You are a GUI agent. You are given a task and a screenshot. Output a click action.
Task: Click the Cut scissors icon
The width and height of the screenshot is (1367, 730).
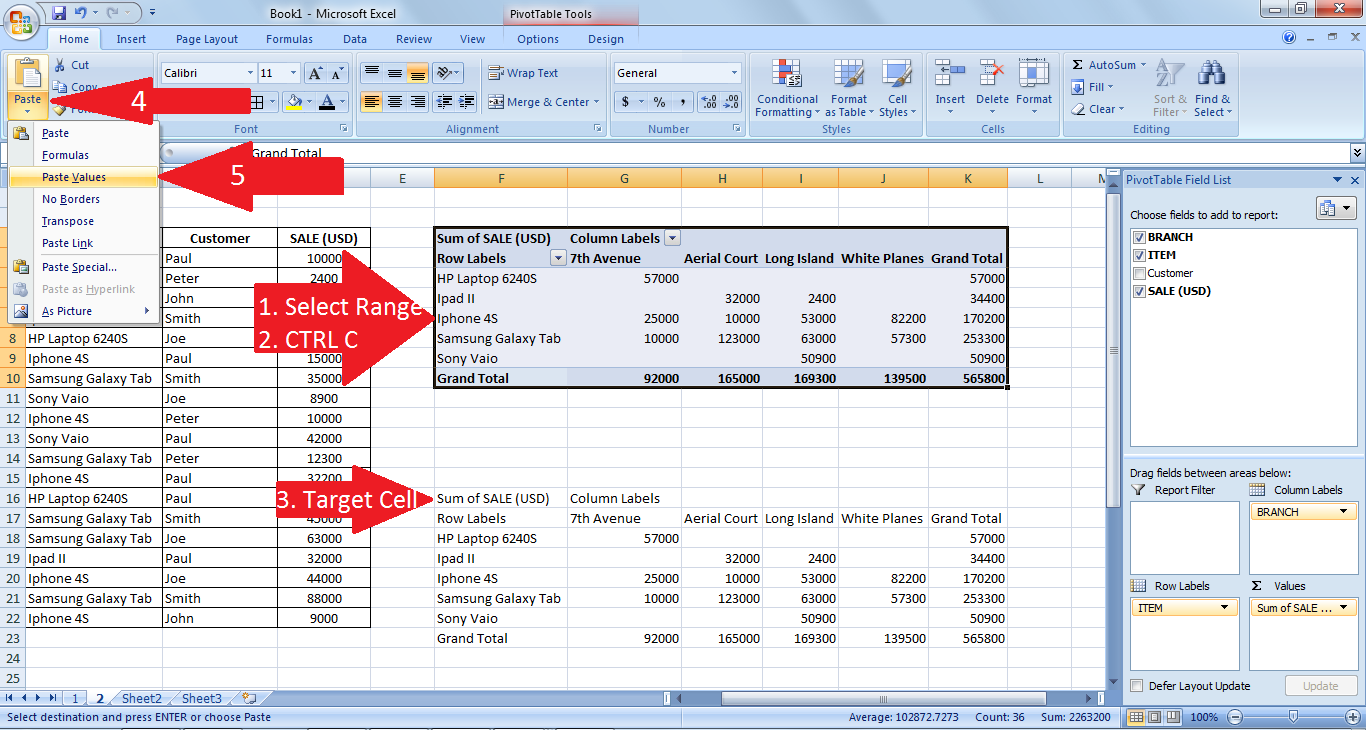(x=59, y=65)
